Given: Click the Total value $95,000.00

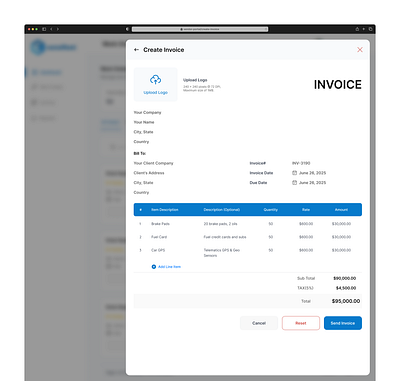Looking at the screenshot, I should pyautogui.click(x=346, y=301).
